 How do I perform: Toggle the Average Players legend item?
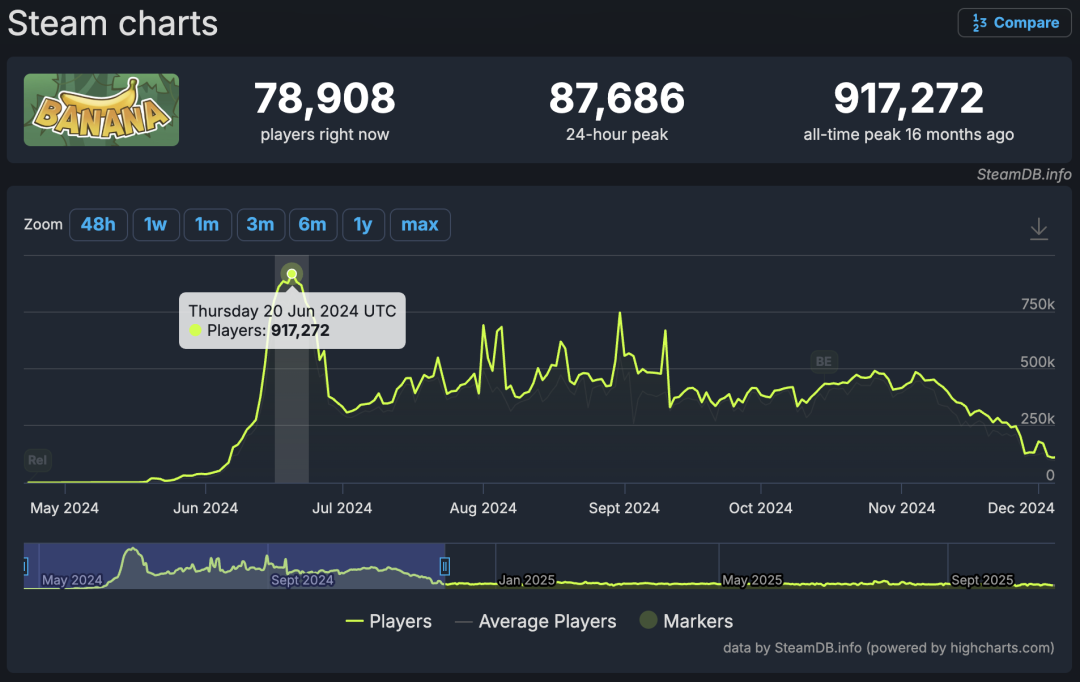(535, 621)
